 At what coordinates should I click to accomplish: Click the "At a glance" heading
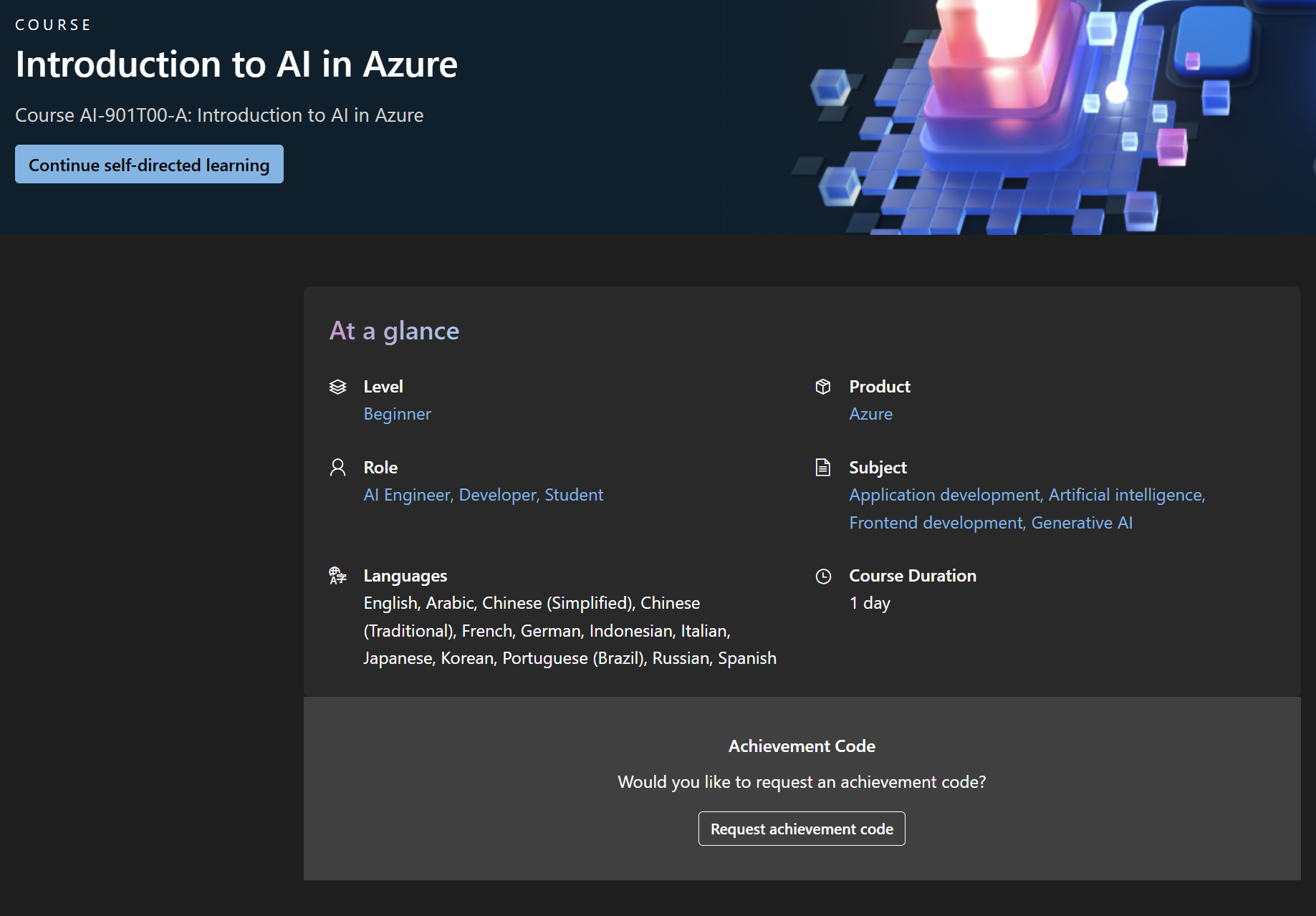pyautogui.click(x=394, y=331)
